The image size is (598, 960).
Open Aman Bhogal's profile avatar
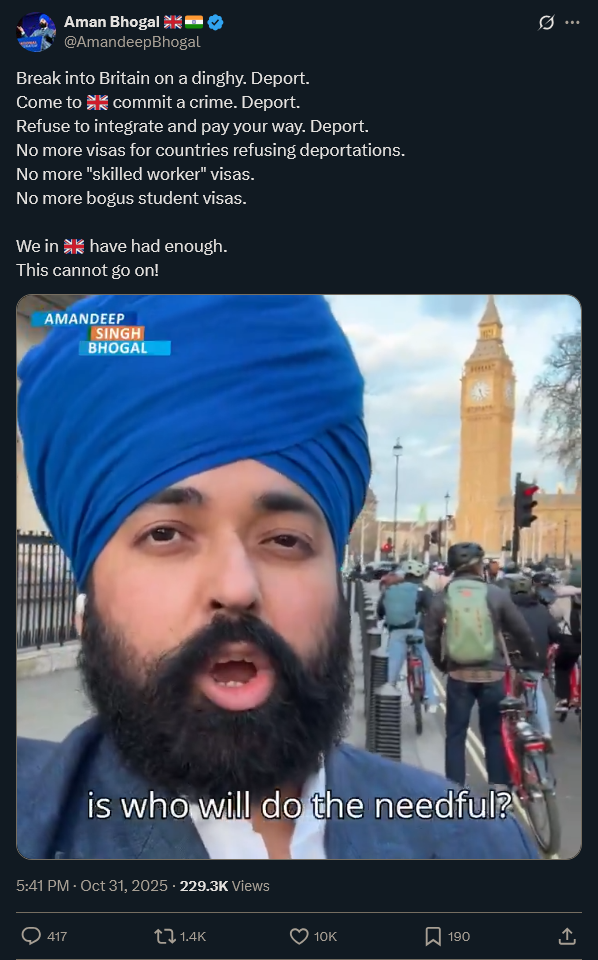click(x=36, y=32)
